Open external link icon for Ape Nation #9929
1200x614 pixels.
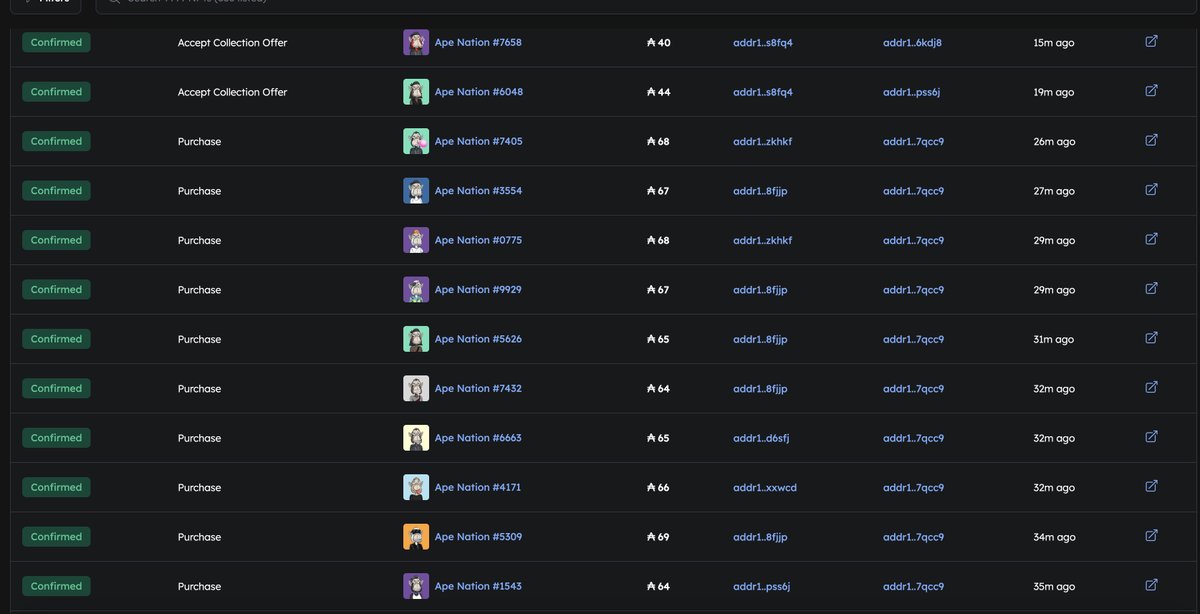(x=1151, y=288)
